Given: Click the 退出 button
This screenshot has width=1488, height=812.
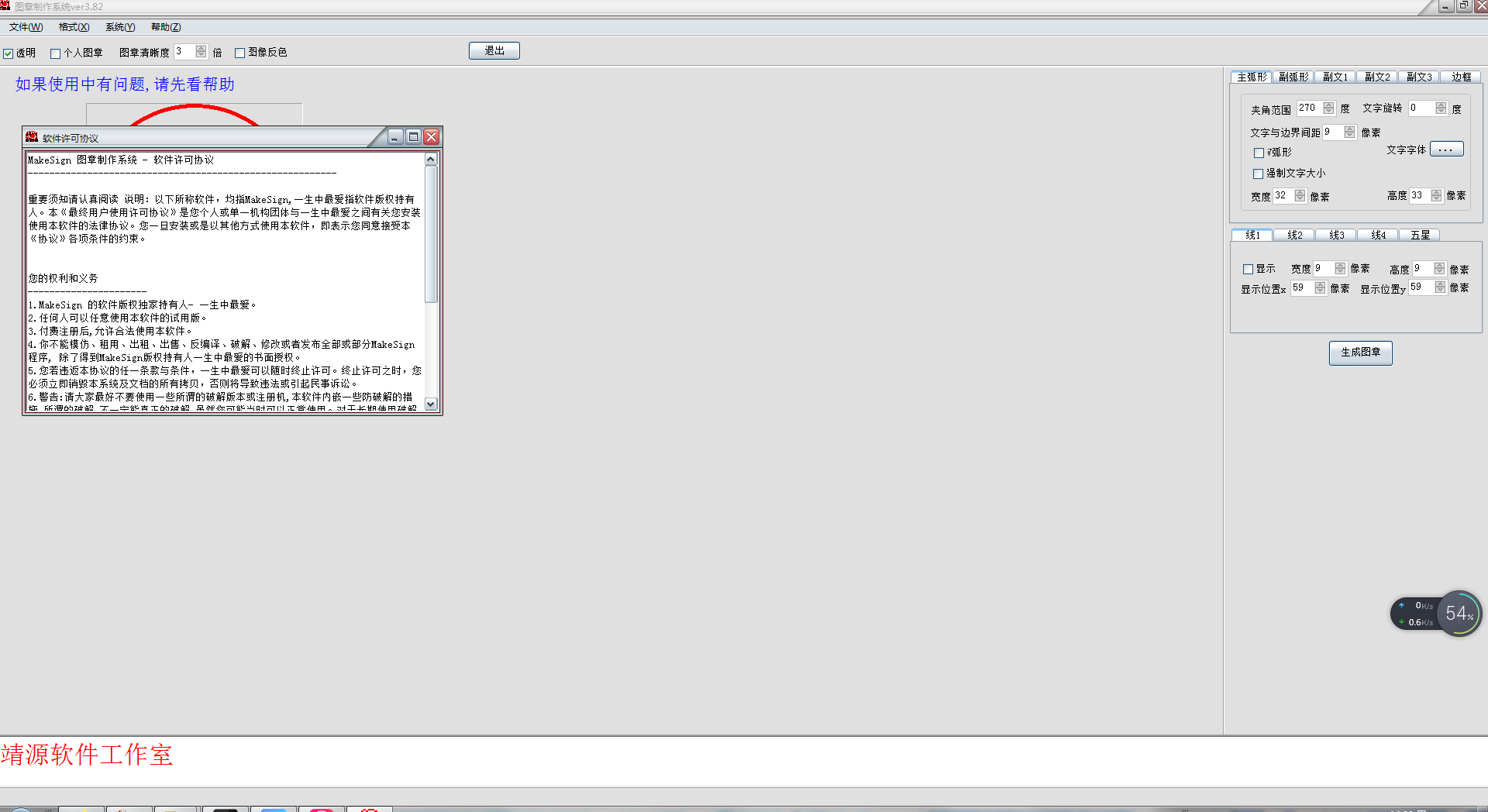Looking at the screenshot, I should (494, 50).
